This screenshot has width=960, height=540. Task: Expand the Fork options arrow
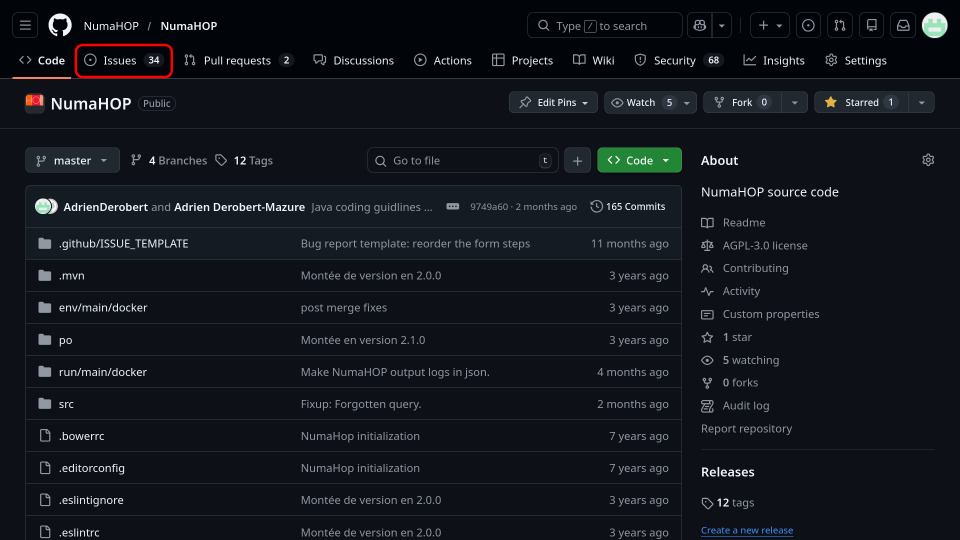point(795,102)
